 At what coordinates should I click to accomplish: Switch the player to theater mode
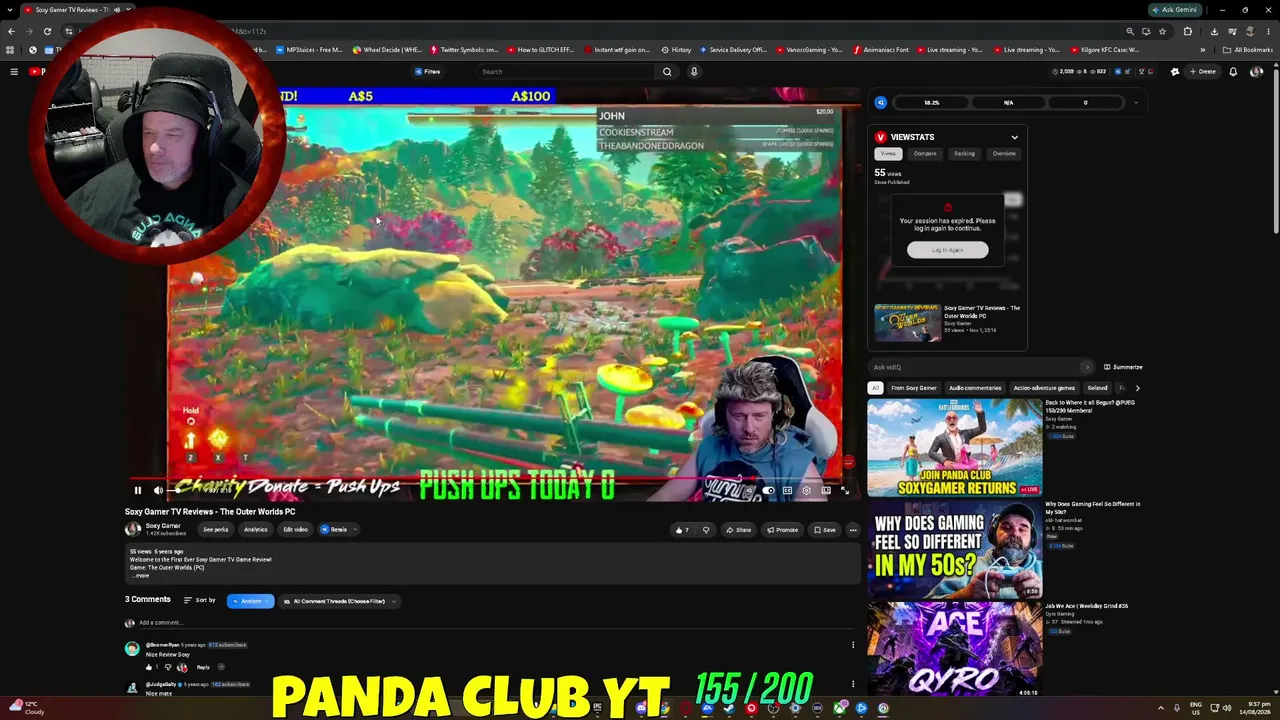(826, 490)
